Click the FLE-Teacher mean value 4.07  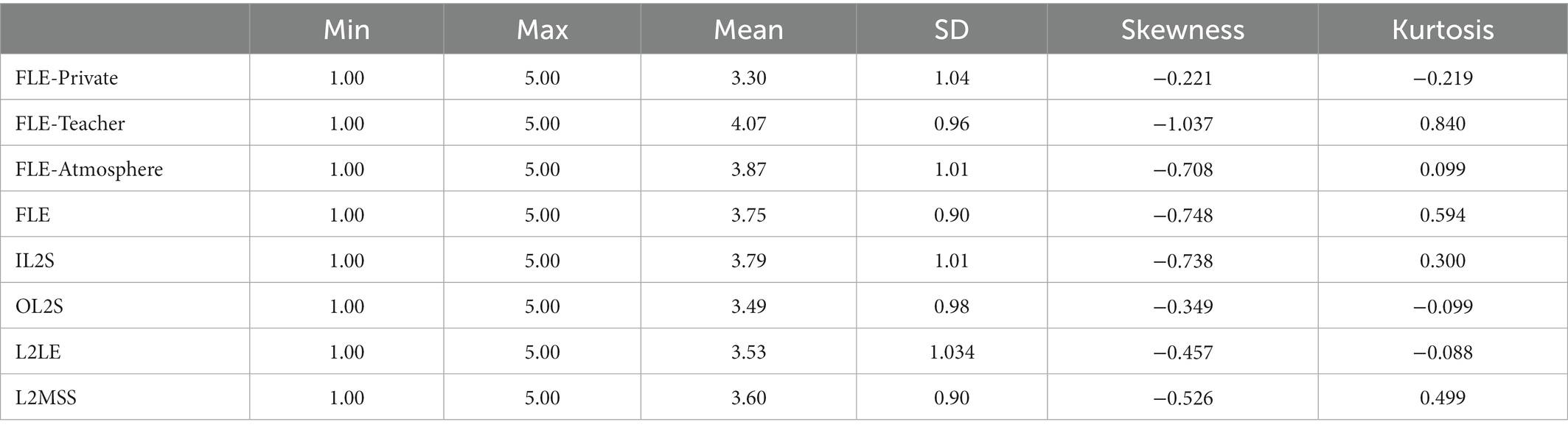click(748, 124)
